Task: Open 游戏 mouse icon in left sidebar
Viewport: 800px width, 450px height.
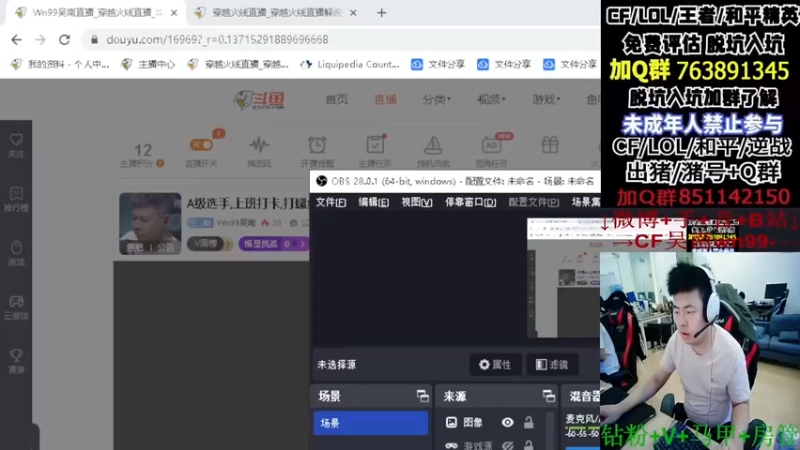Action: [x=16, y=253]
